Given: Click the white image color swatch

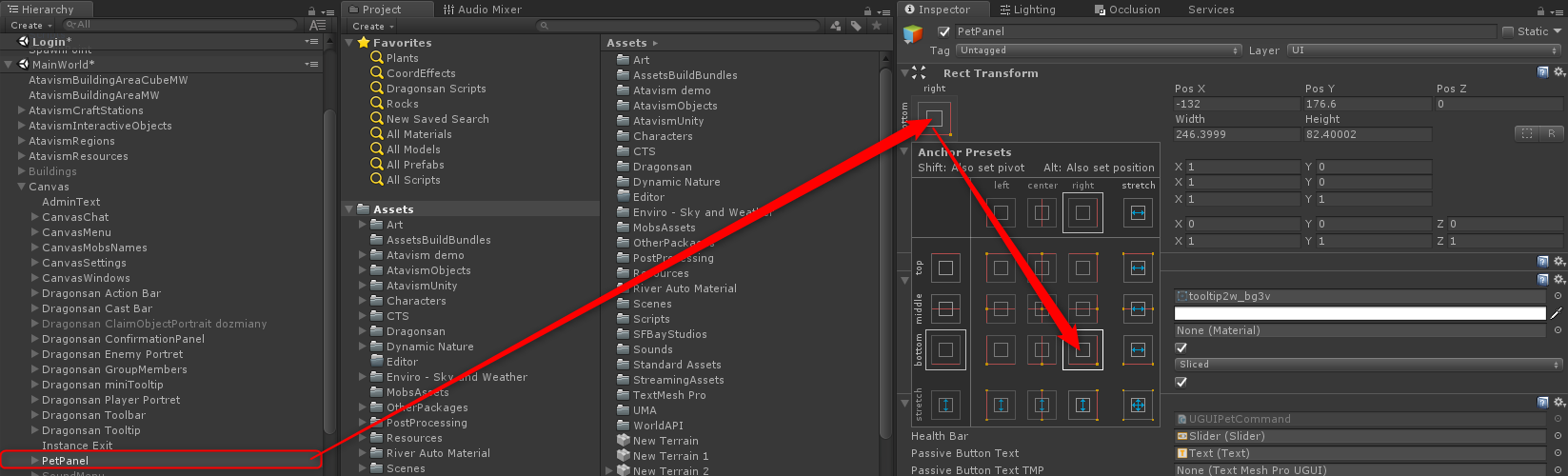Looking at the screenshot, I should (x=1360, y=313).
